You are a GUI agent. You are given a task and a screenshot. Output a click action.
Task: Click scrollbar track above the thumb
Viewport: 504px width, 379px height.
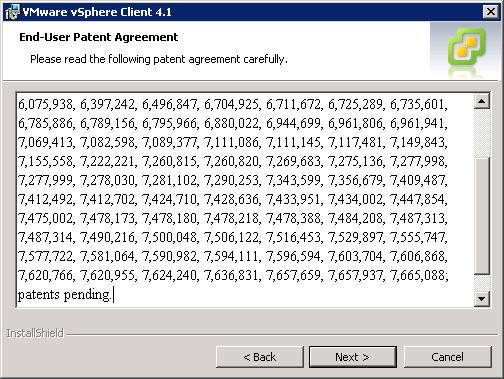(x=482, y=133)
